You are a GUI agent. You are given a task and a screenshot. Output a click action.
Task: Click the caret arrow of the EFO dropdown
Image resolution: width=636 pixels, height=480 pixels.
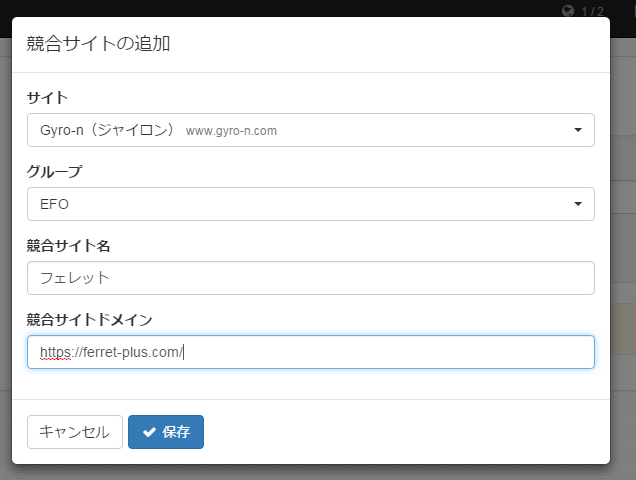coord(578,204)
